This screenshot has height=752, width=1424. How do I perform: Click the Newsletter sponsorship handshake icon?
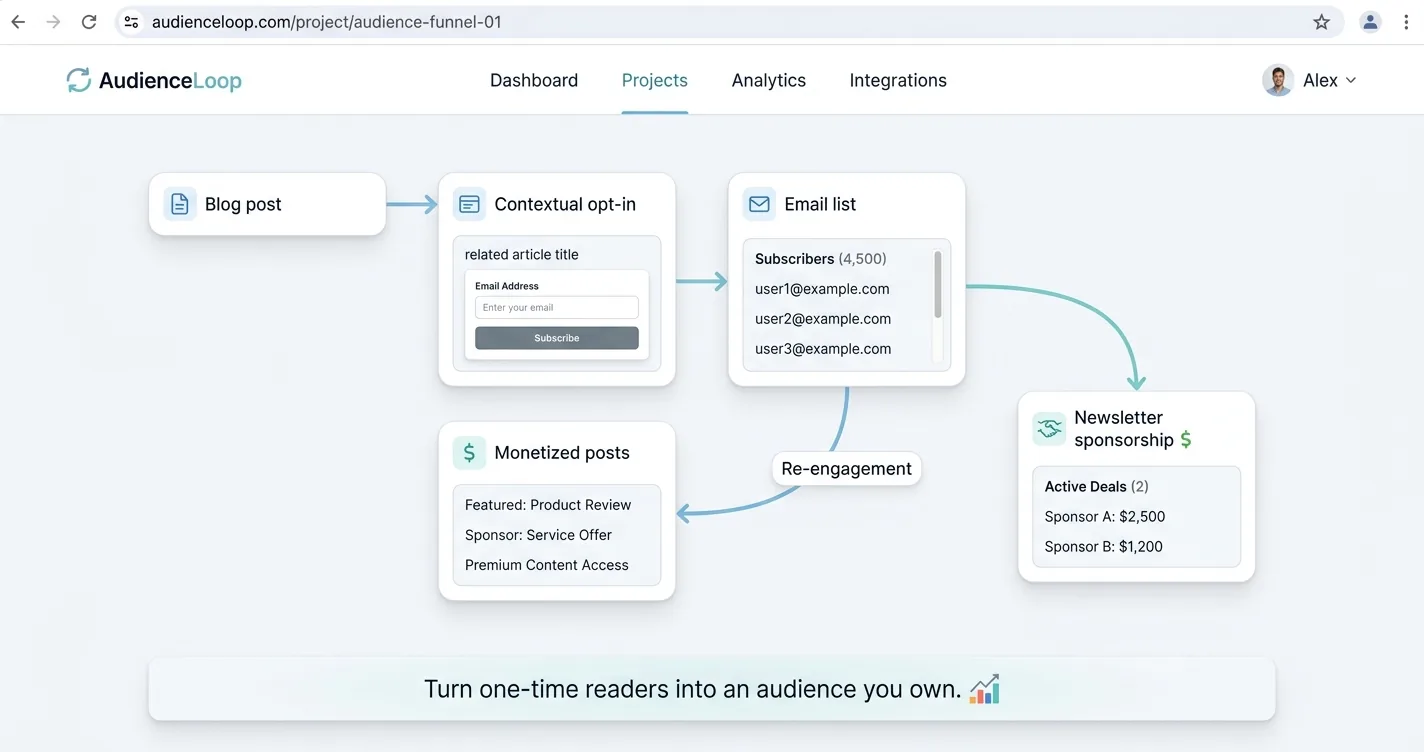coord(1049,429)
